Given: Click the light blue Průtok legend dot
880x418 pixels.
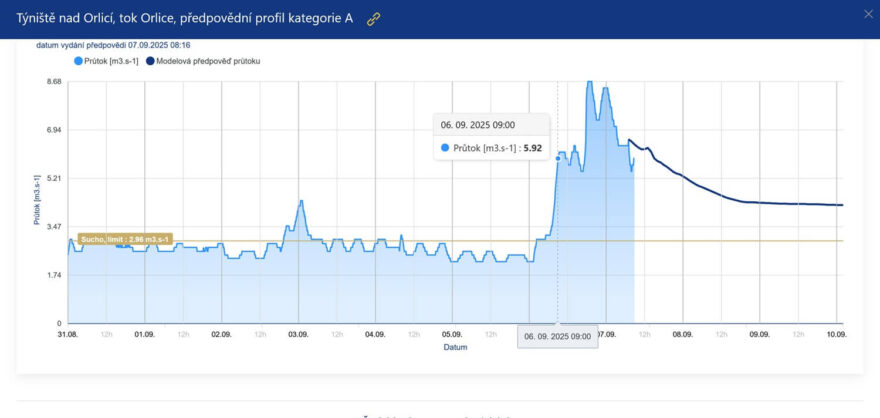Looking at the screenshot, I should 79,61.
